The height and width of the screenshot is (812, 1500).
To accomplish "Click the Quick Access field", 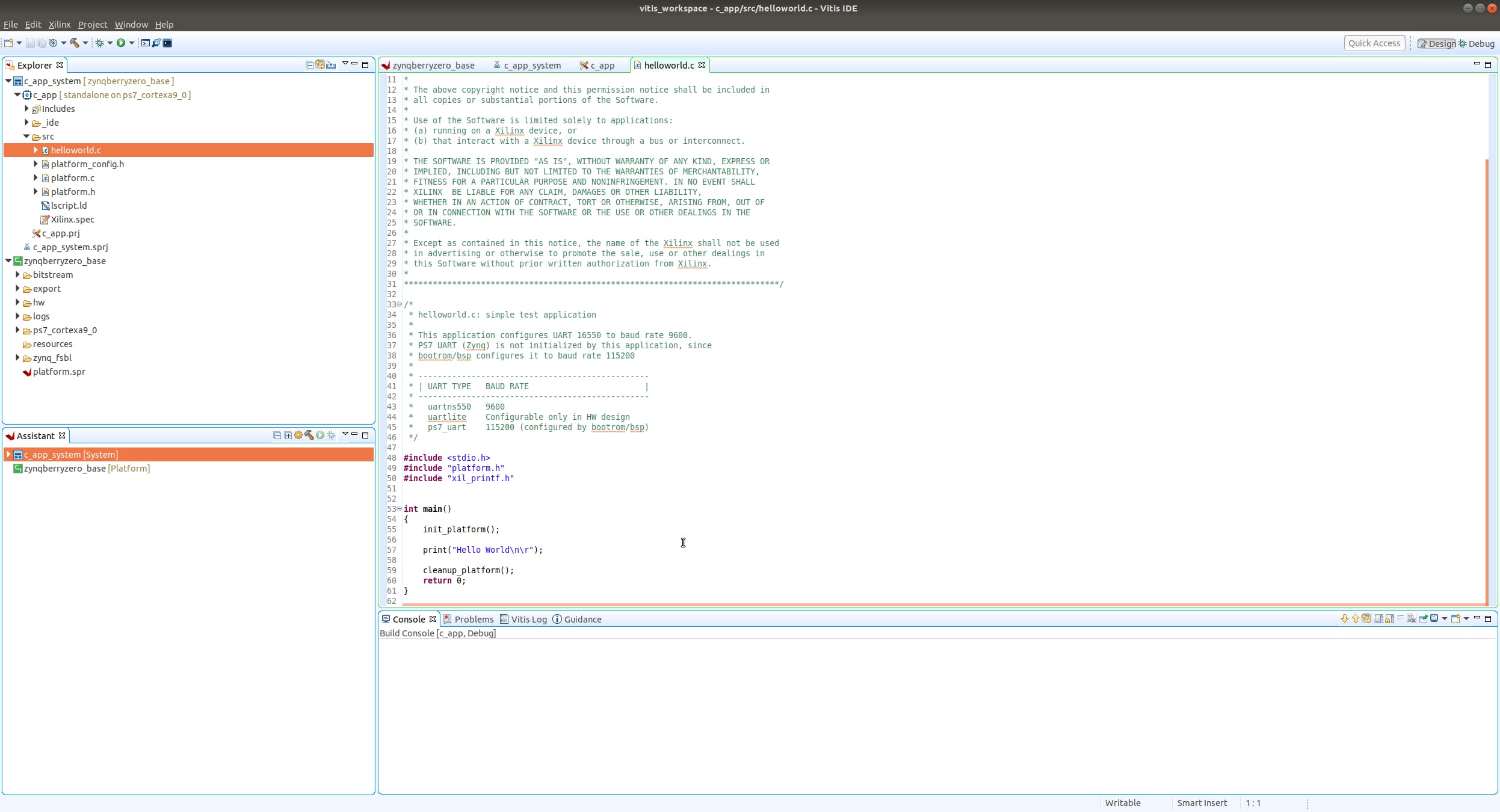I will [x=1374, y=43].
